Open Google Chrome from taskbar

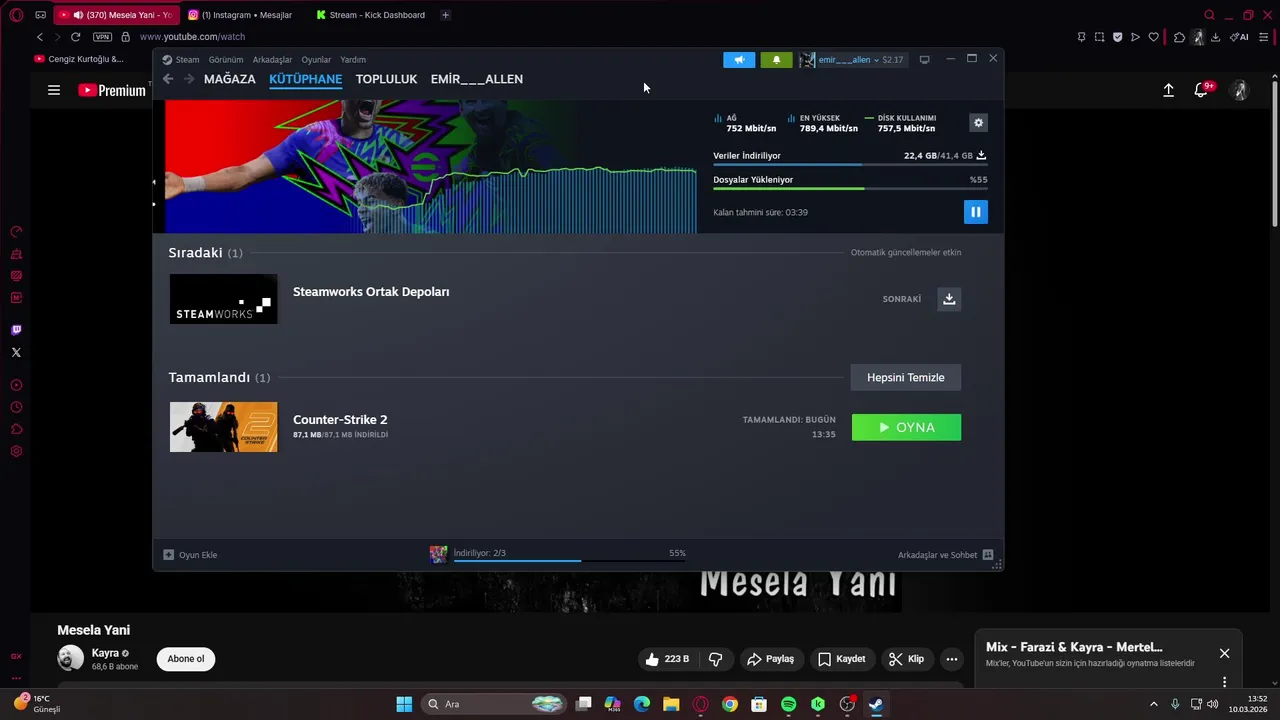730,704
